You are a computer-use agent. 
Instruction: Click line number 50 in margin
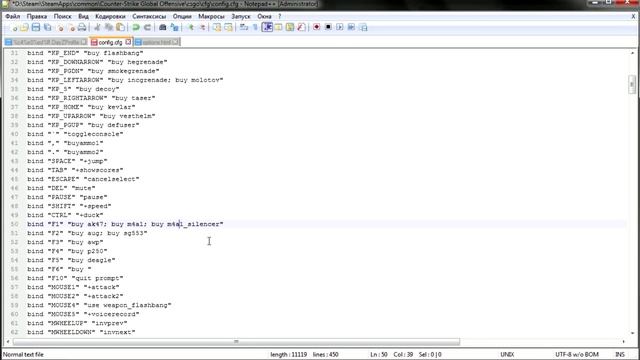(14, 224)
